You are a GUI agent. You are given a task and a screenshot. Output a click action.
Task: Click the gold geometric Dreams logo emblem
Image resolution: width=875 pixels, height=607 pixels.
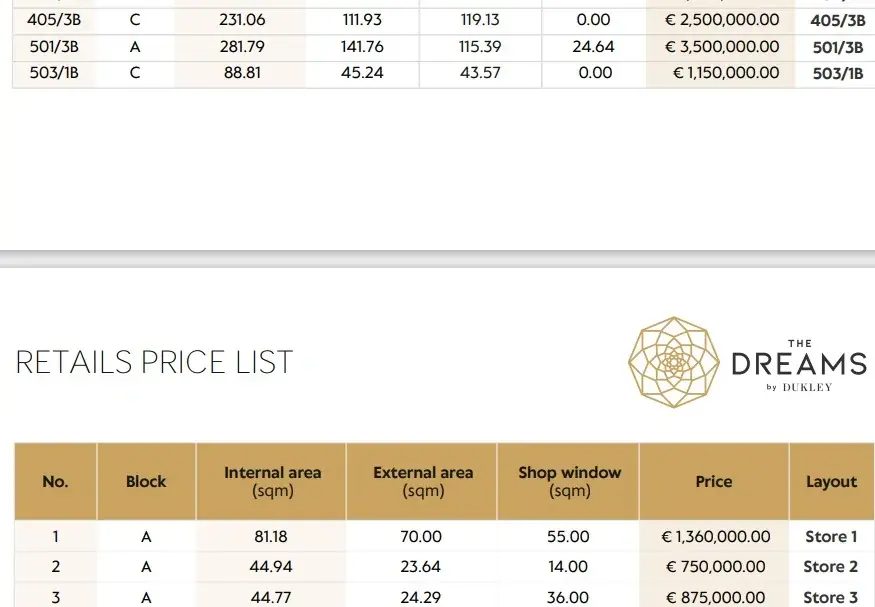673,362
